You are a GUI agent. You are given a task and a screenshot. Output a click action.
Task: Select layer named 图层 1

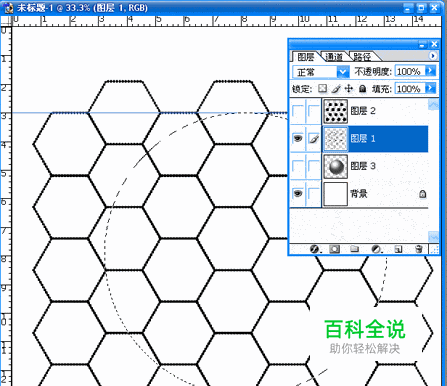(363, 138)
